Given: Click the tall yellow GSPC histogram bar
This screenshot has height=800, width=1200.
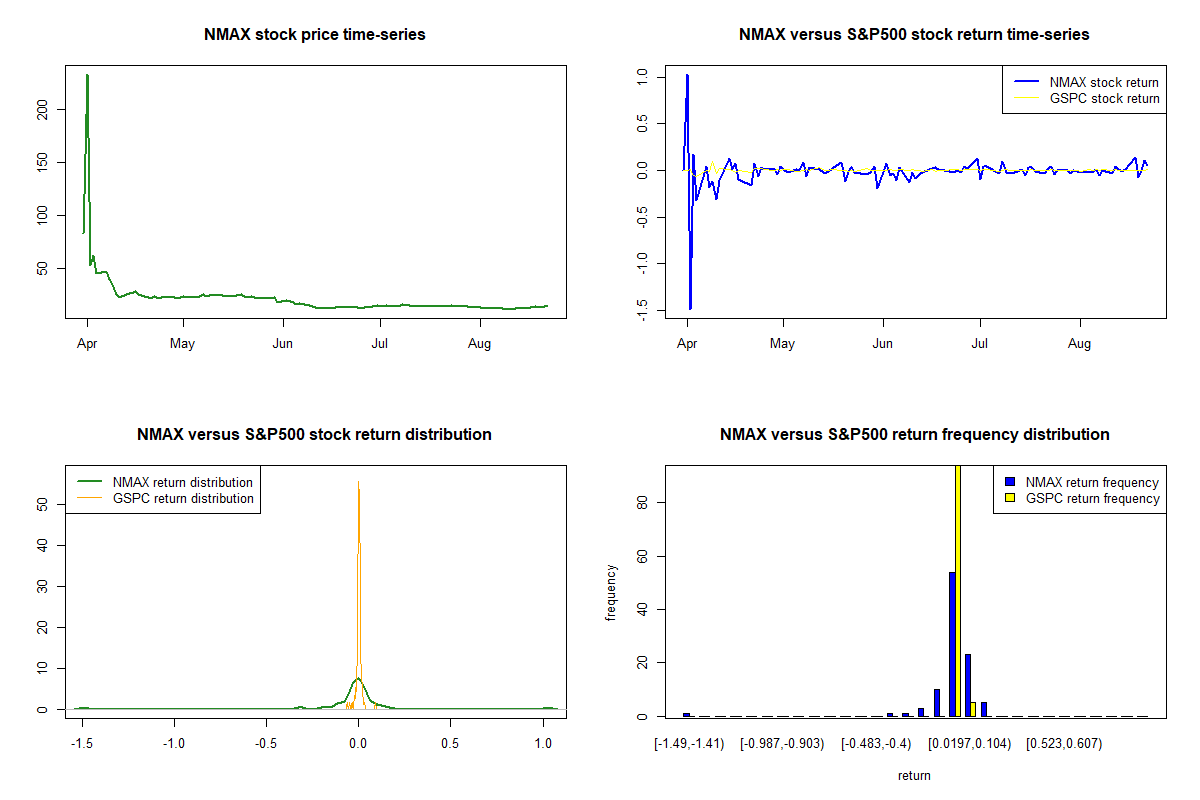Looking at the screenshot, I should [957, 590].
